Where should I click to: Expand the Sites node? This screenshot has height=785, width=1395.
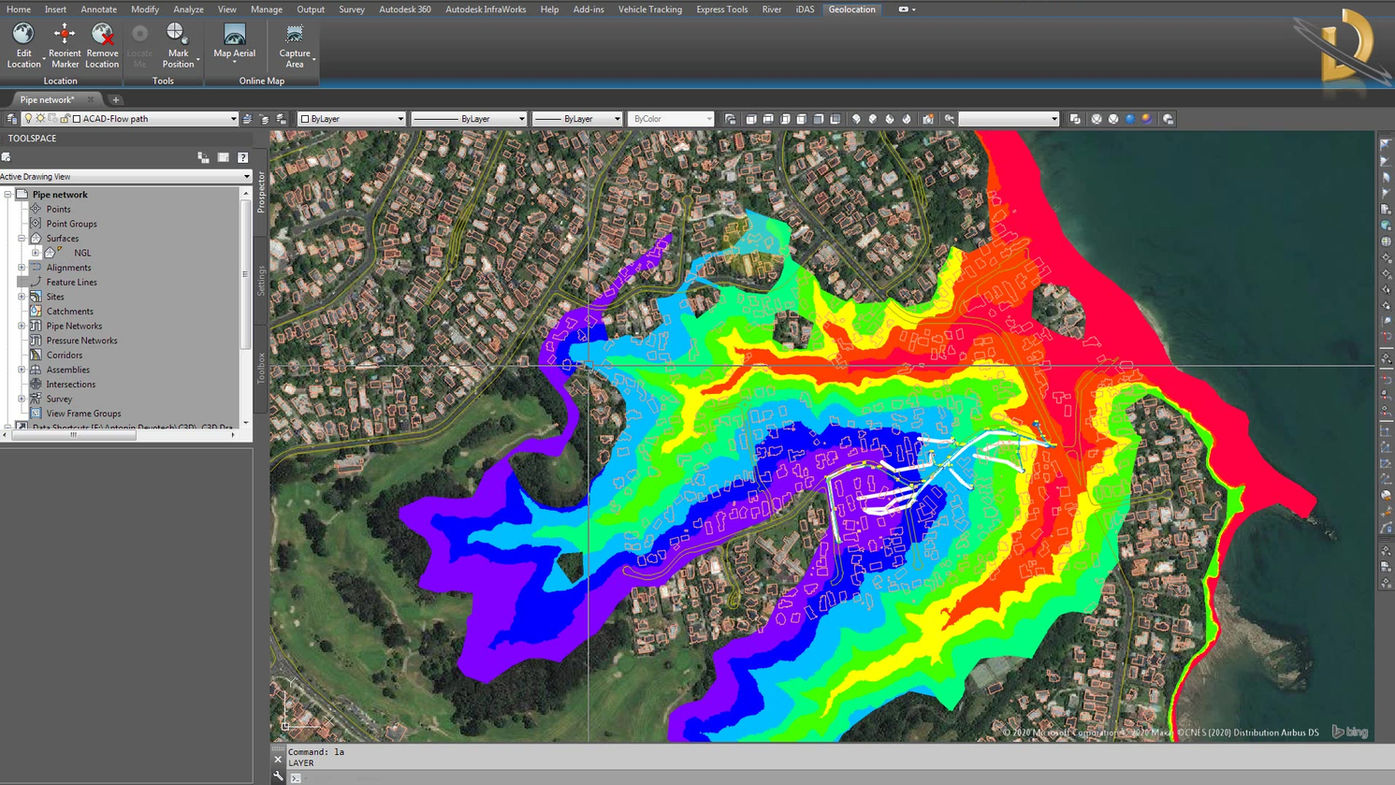(22, 296)
